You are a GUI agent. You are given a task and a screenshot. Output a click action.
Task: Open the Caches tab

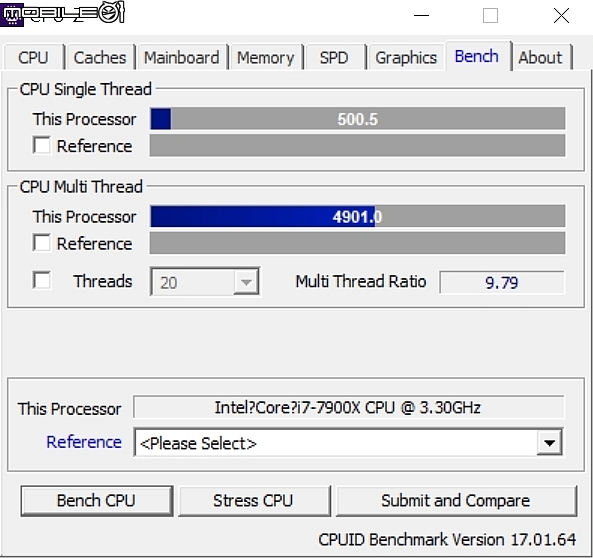tap(100, 58)
